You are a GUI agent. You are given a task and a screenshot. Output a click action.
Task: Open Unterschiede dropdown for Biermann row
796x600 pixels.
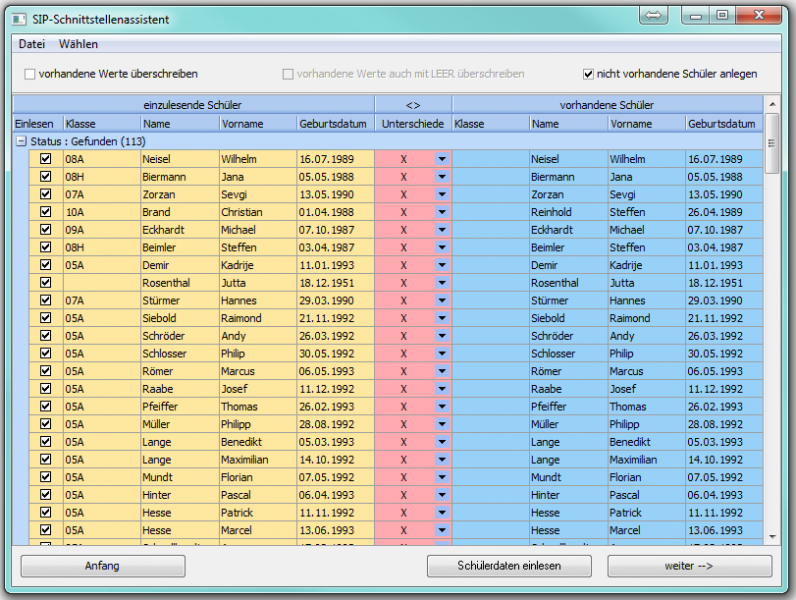pyautogui.click(x=442, y=177)
